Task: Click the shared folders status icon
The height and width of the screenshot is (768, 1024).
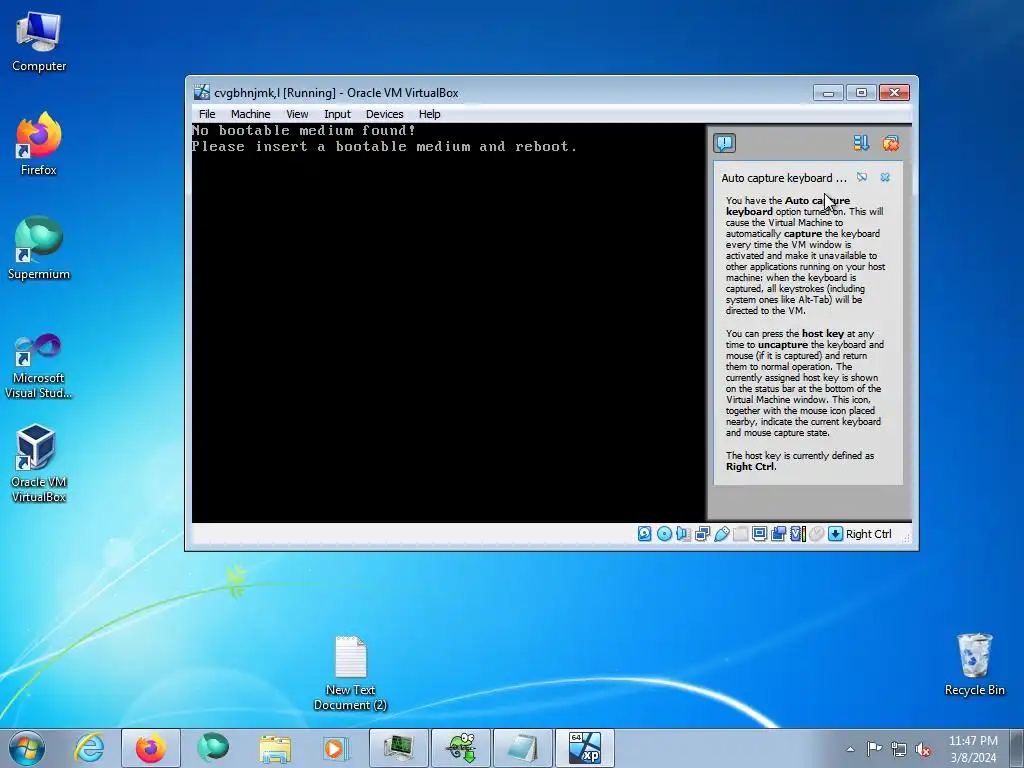Action: point(741,534)
